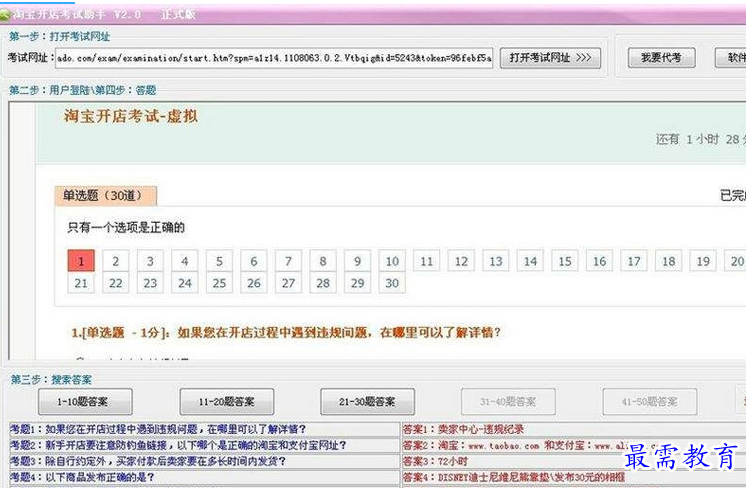Viewport: 746px width, 488px height.
Task: Go to question number 14
Action: click(530, 261)
